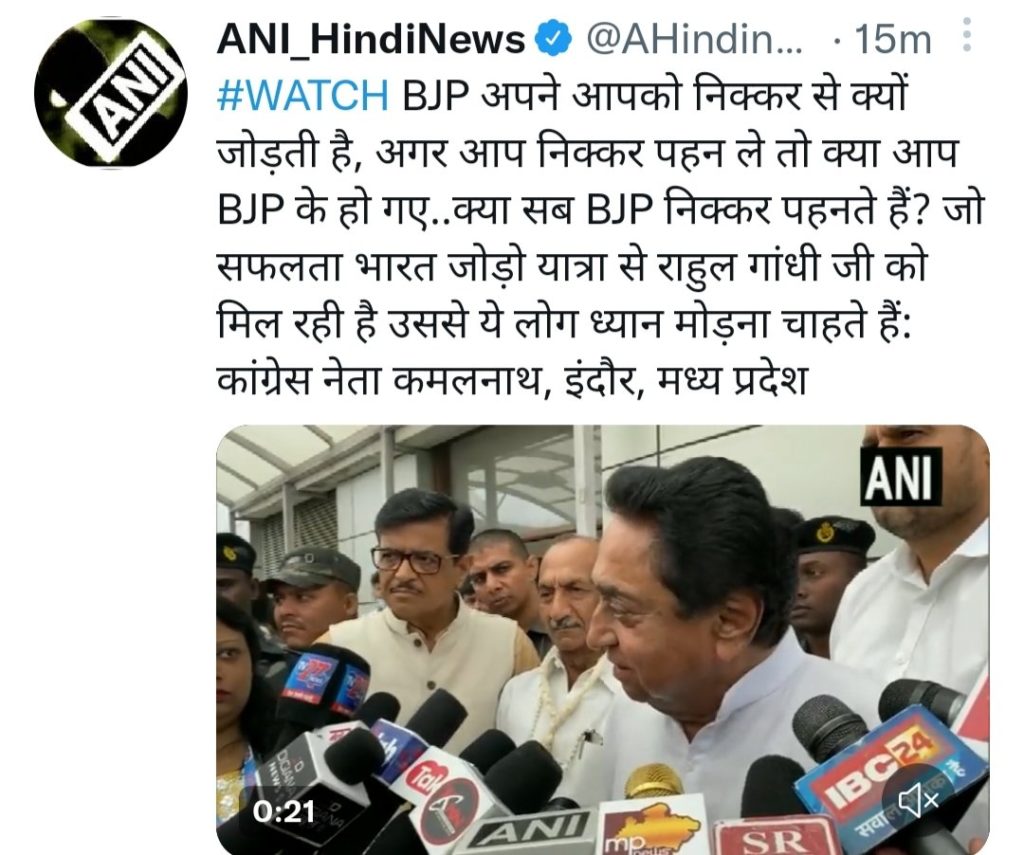This screenshot has height=855, width=1024.
Task: Open the tweet's three-dot more options menu
Action: pyautogui.click(x=967, y=35)
